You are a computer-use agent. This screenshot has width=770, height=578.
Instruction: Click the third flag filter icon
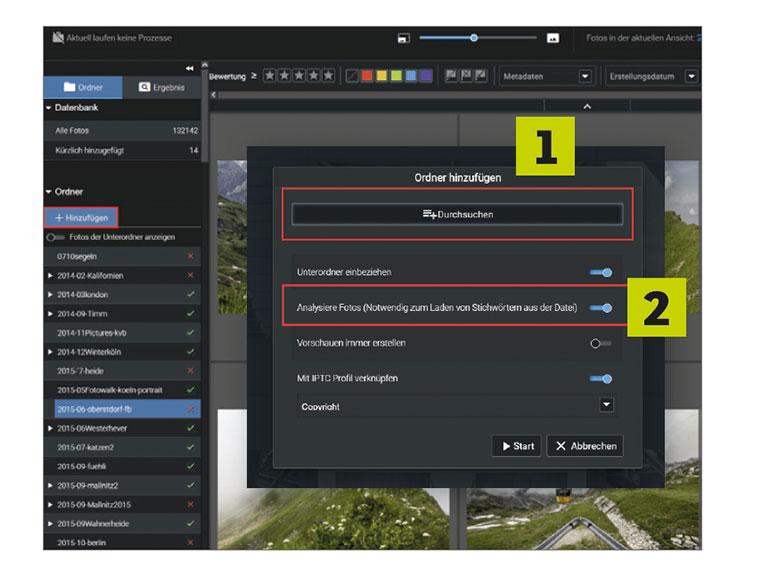(481, 76)
